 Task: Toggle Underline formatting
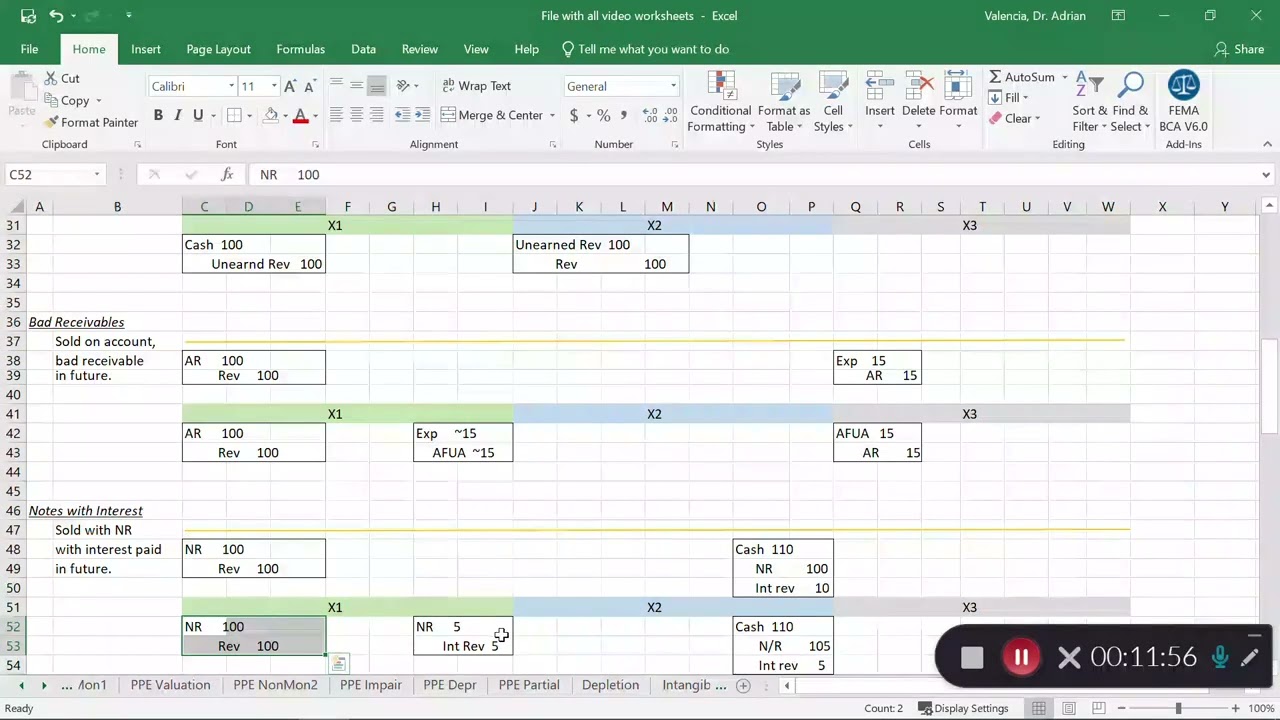(x=198, y=115)
